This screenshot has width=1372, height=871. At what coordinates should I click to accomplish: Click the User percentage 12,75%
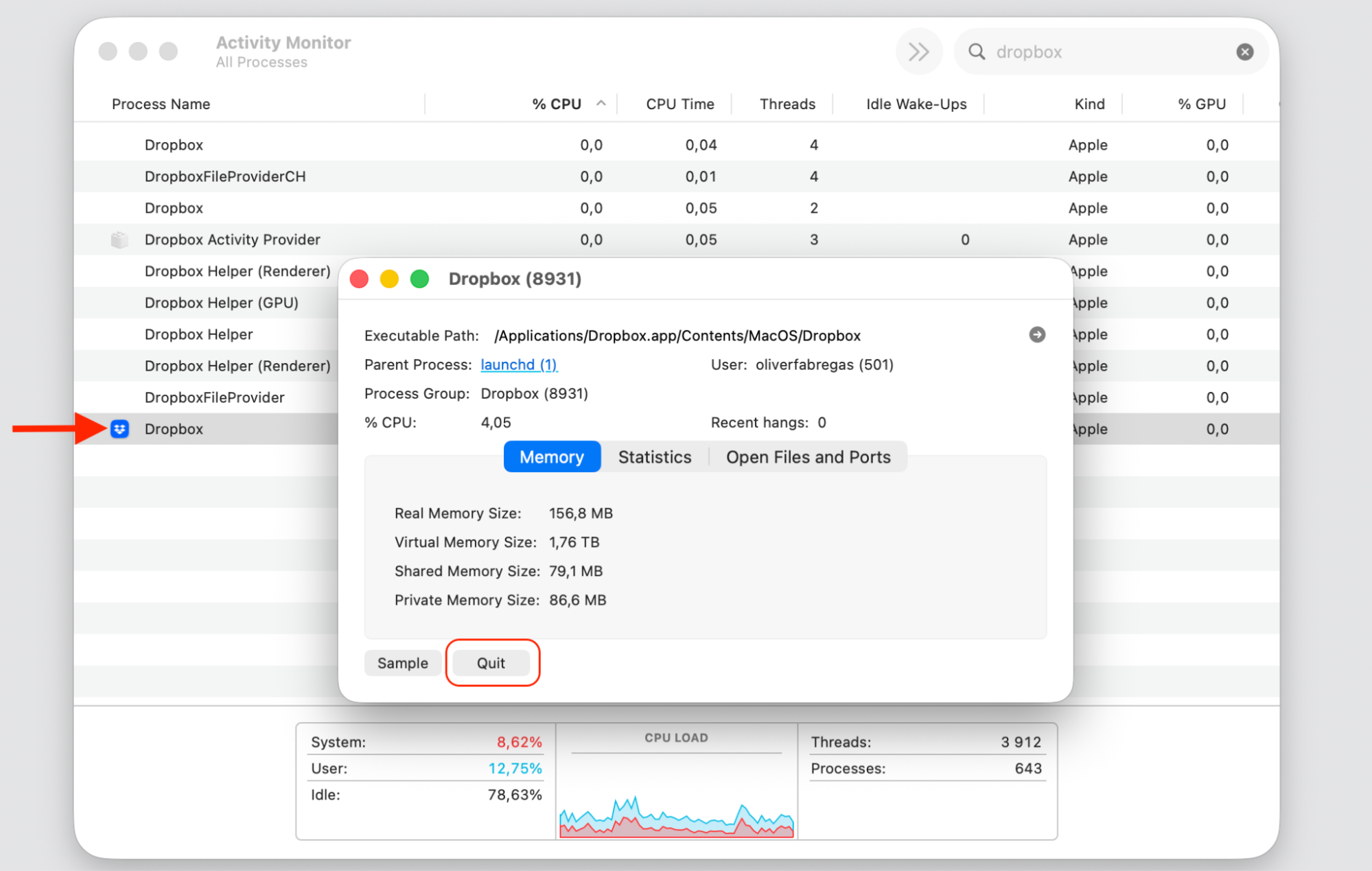click(515, 768)
